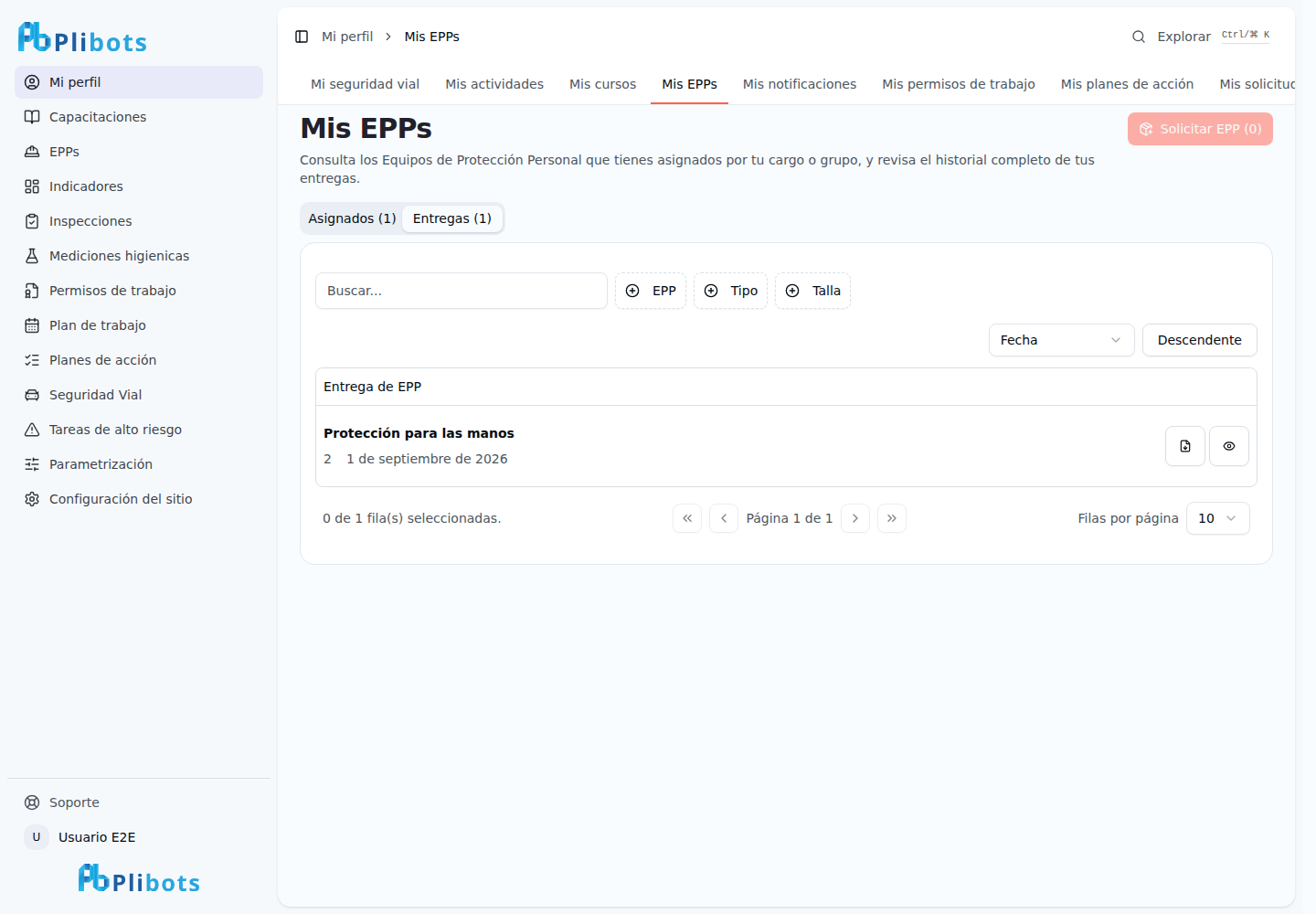Add Tipo filter
The image size is (1316, 914).
[x=730, y=291]
